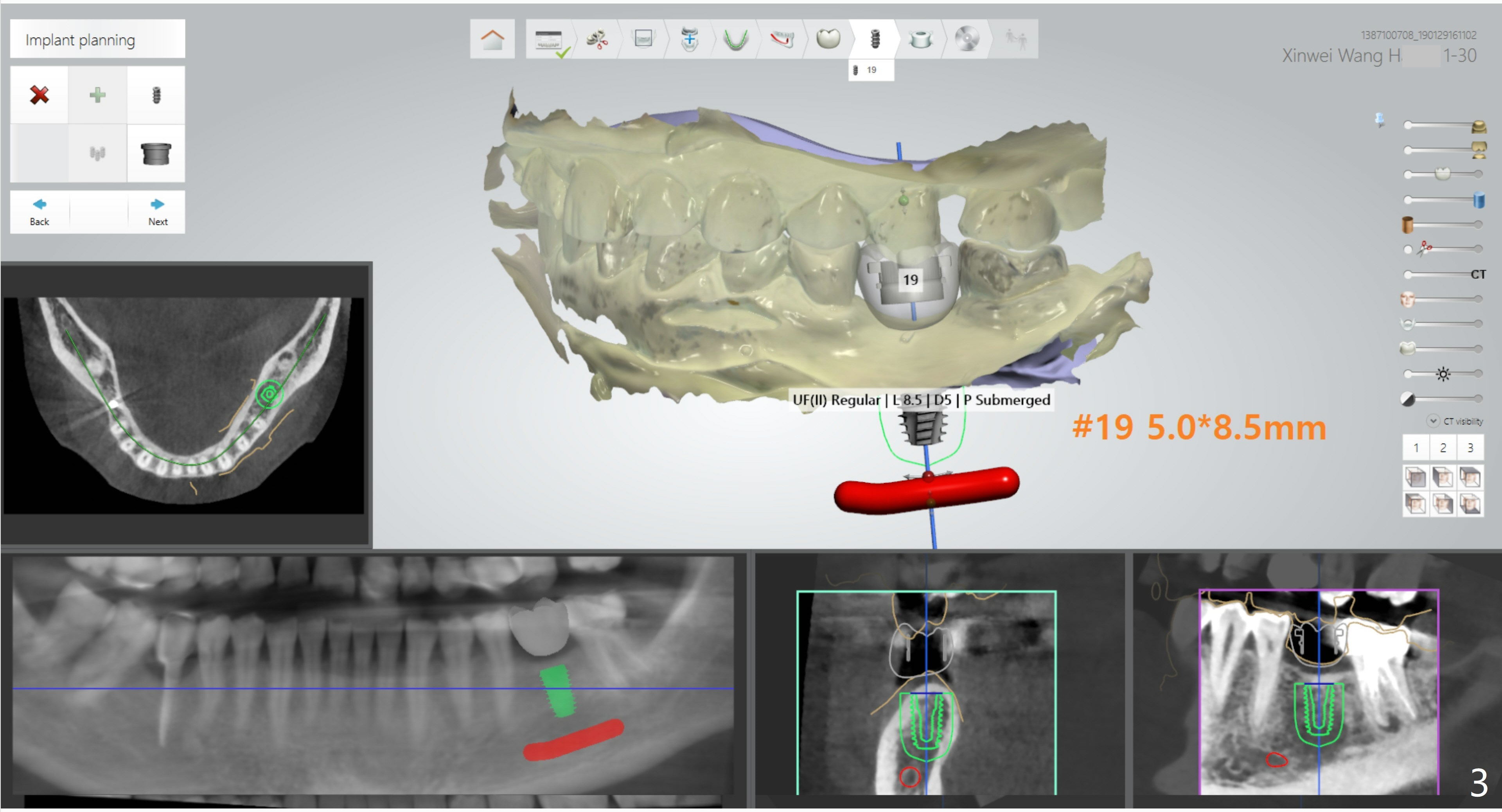Click the brightness sun slider
The height and width of the screenshot is (812, 1502).
(1443, 374)
